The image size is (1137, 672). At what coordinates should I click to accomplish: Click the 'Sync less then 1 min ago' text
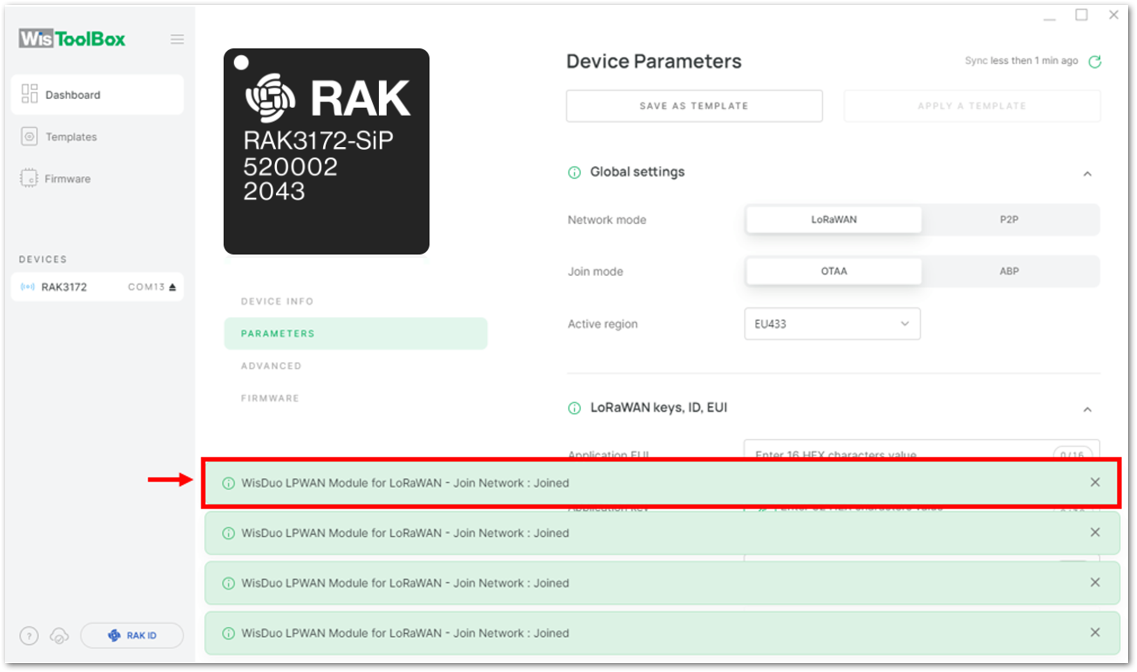[x=1021, y=61]
